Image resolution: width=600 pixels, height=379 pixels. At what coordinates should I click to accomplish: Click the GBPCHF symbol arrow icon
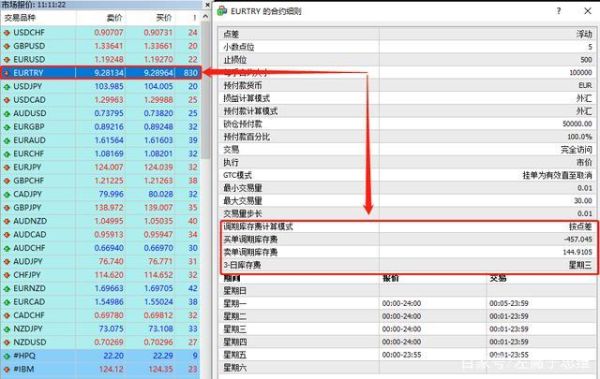[x=7, y=181]
